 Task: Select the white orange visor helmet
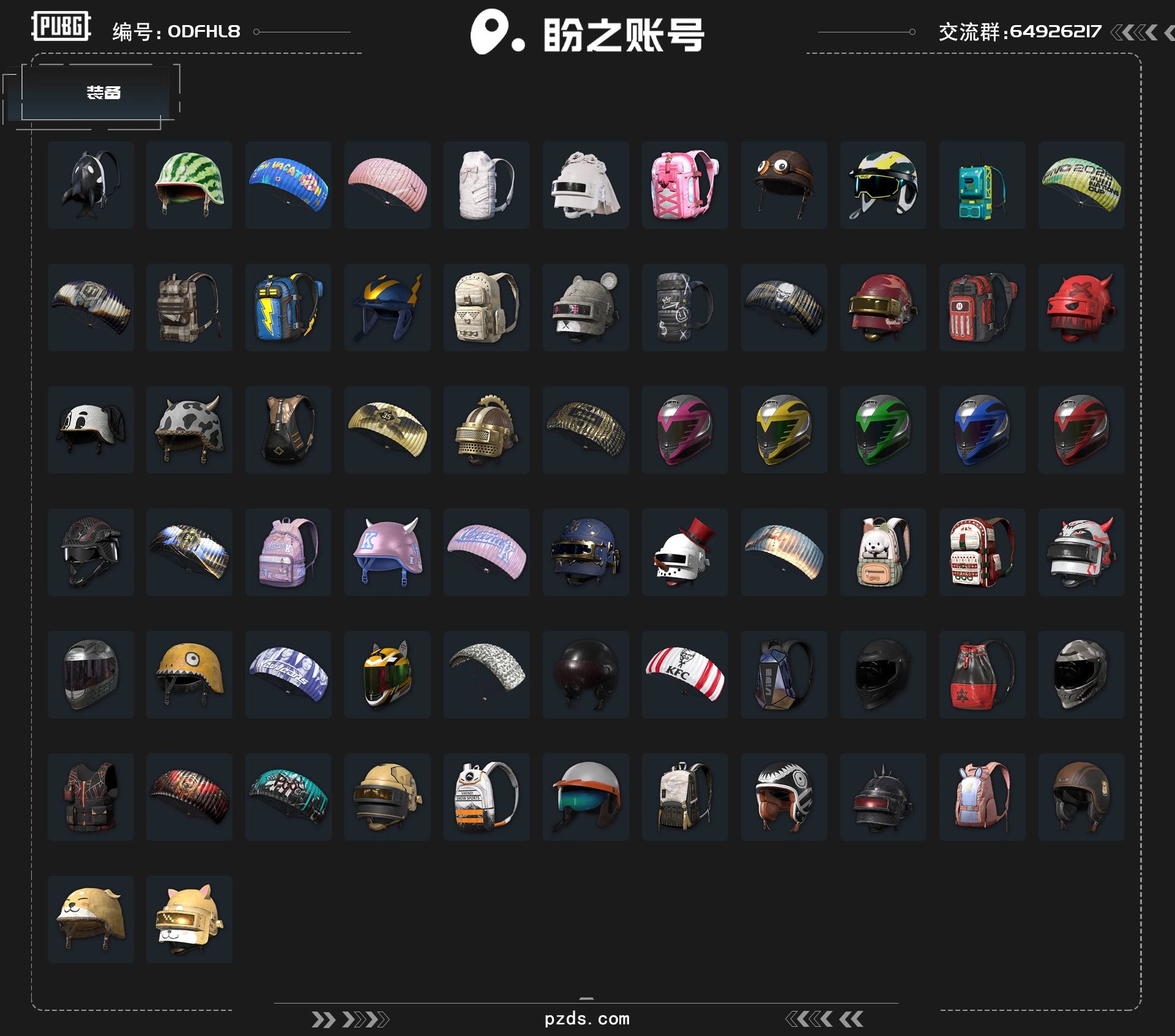(x=586, y=797)
